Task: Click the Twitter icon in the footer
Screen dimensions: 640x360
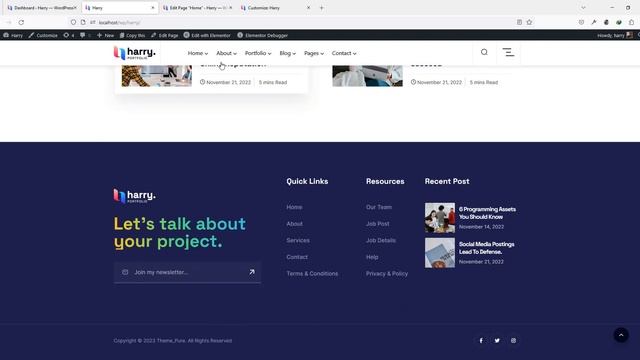Action: (x=497, y=340)
